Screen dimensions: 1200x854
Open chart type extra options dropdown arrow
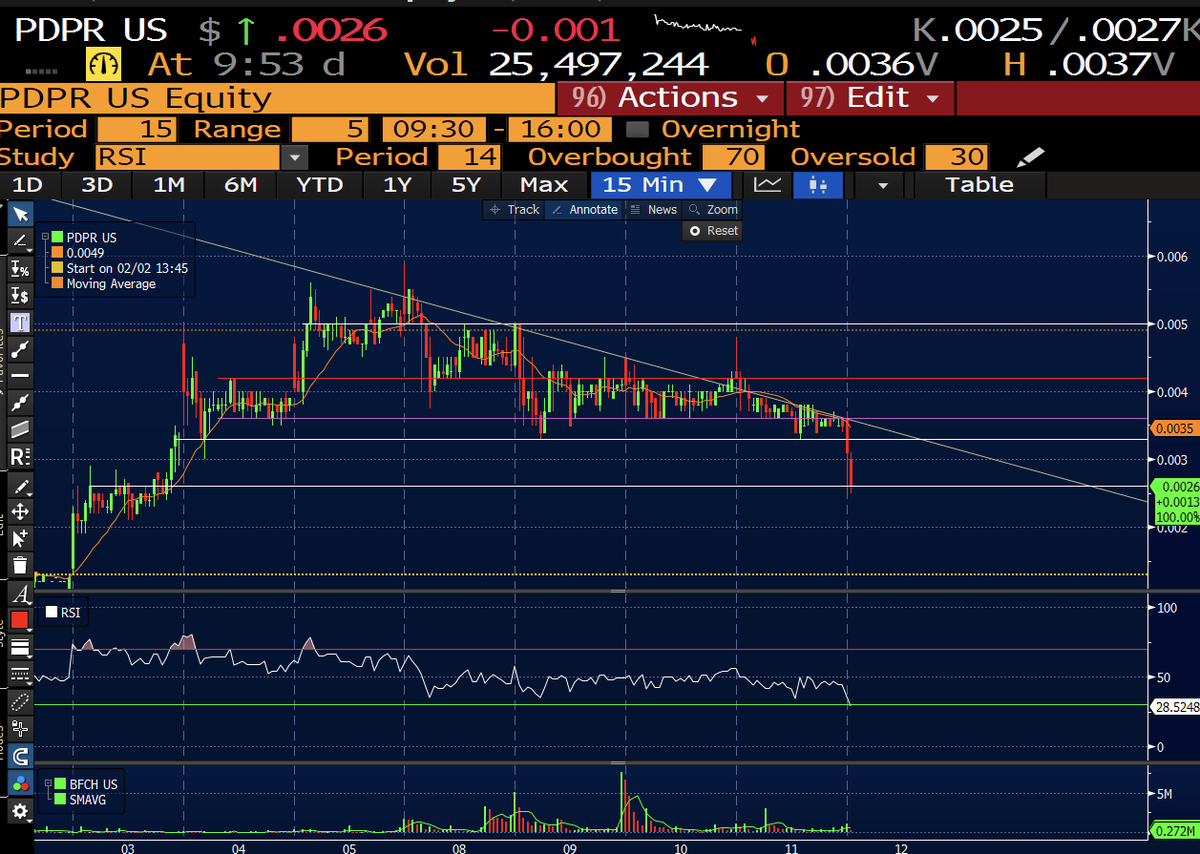click(882, 185)
